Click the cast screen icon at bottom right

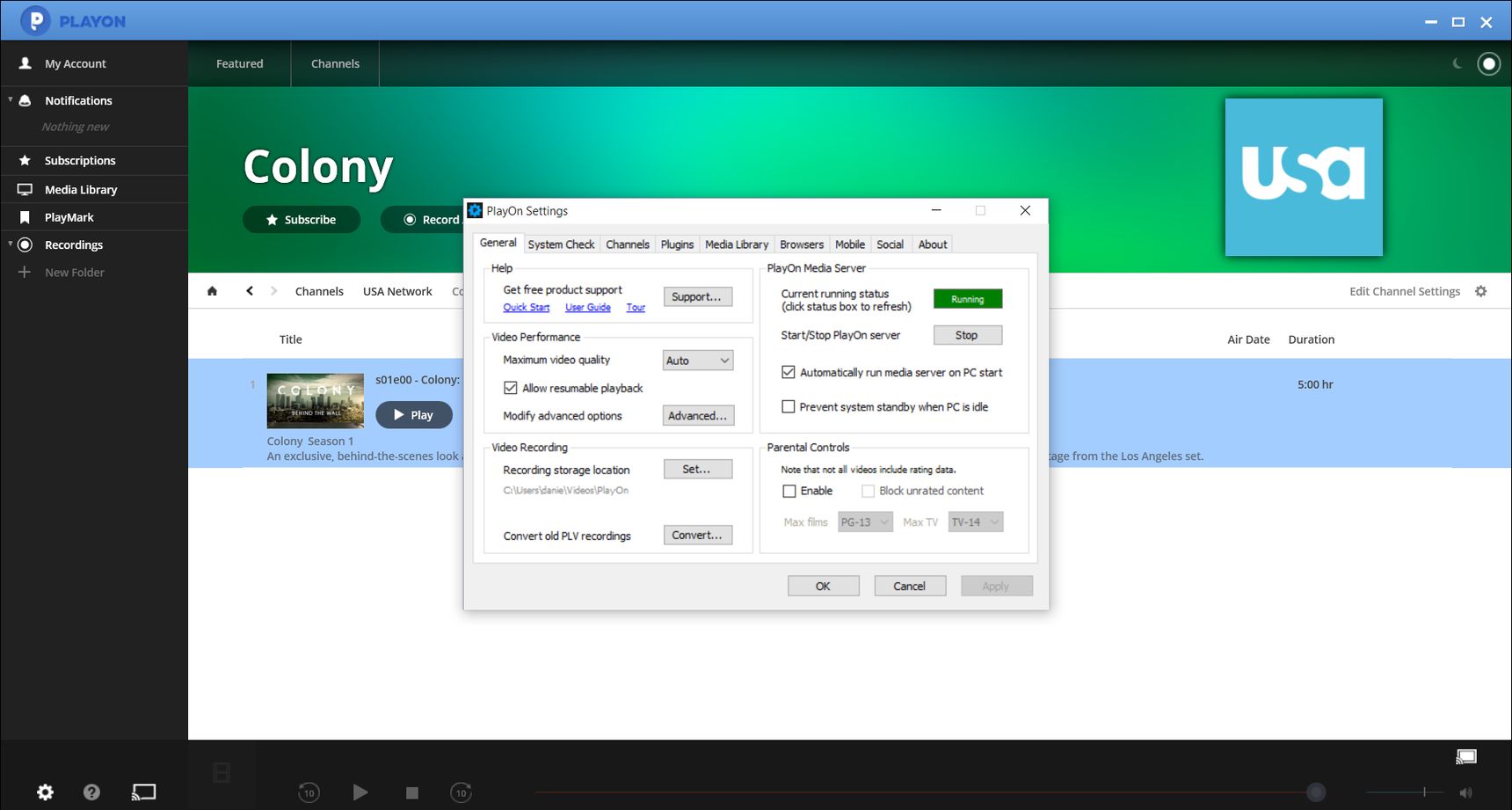(x=1466, y=756)
